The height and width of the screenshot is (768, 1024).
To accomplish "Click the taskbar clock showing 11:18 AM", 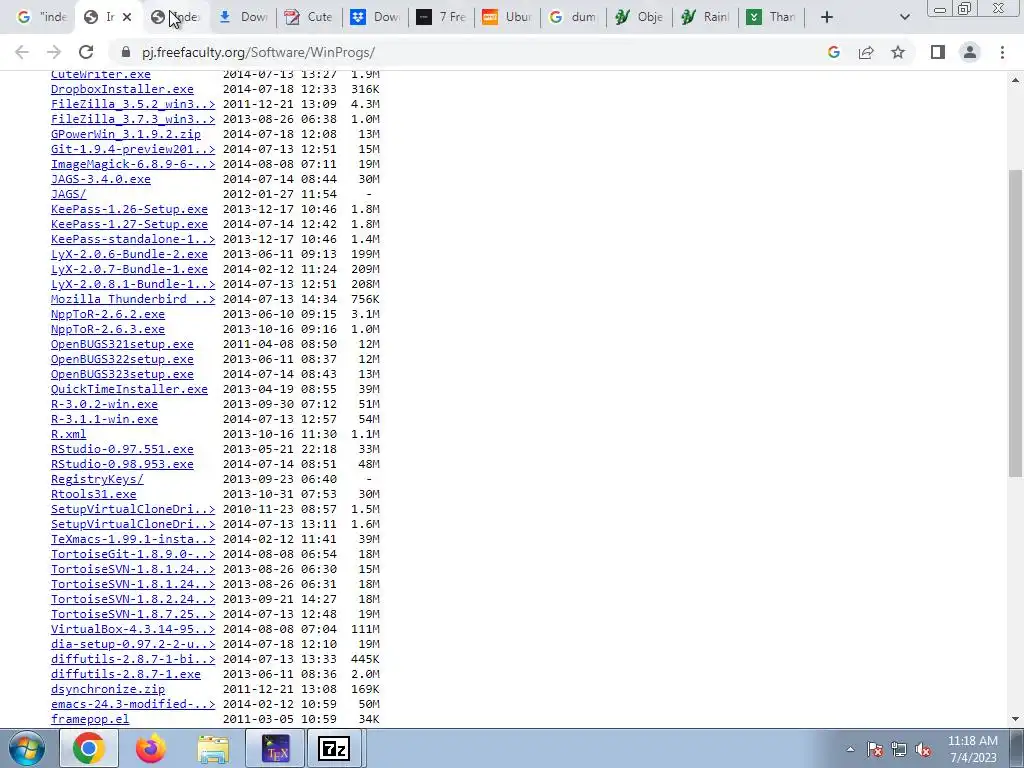I will coord(972,749).
